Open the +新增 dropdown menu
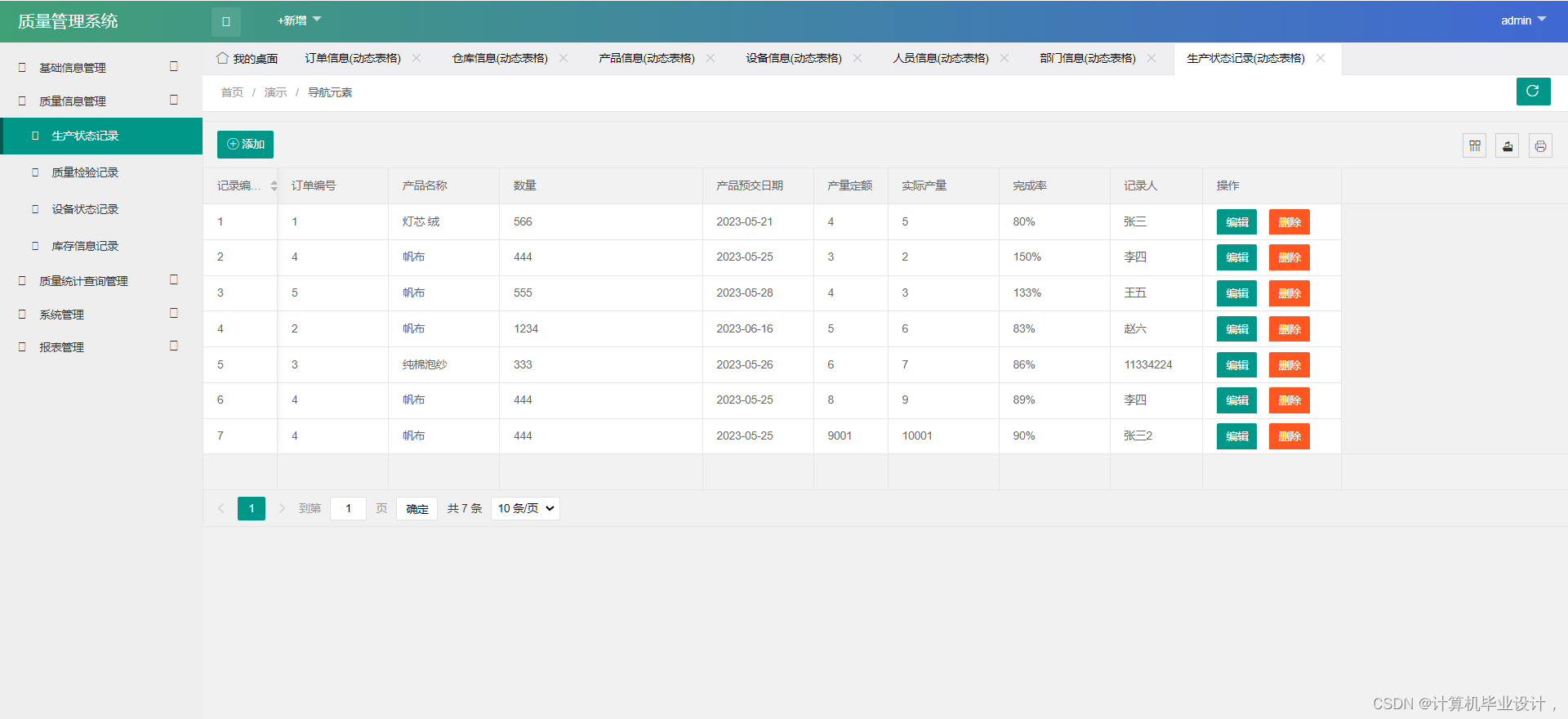 [299, 20]
